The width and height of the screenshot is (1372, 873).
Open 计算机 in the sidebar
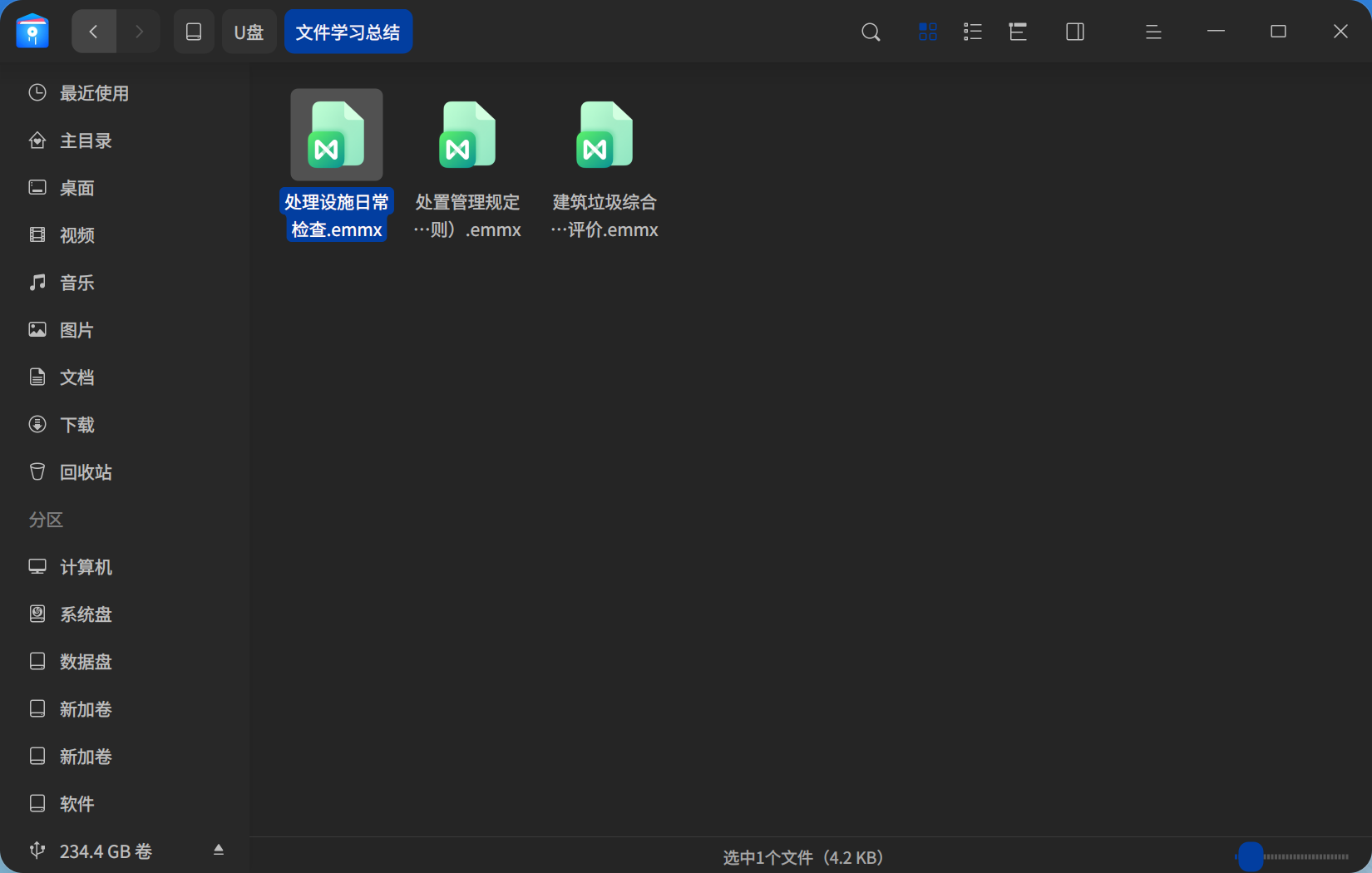125,567
